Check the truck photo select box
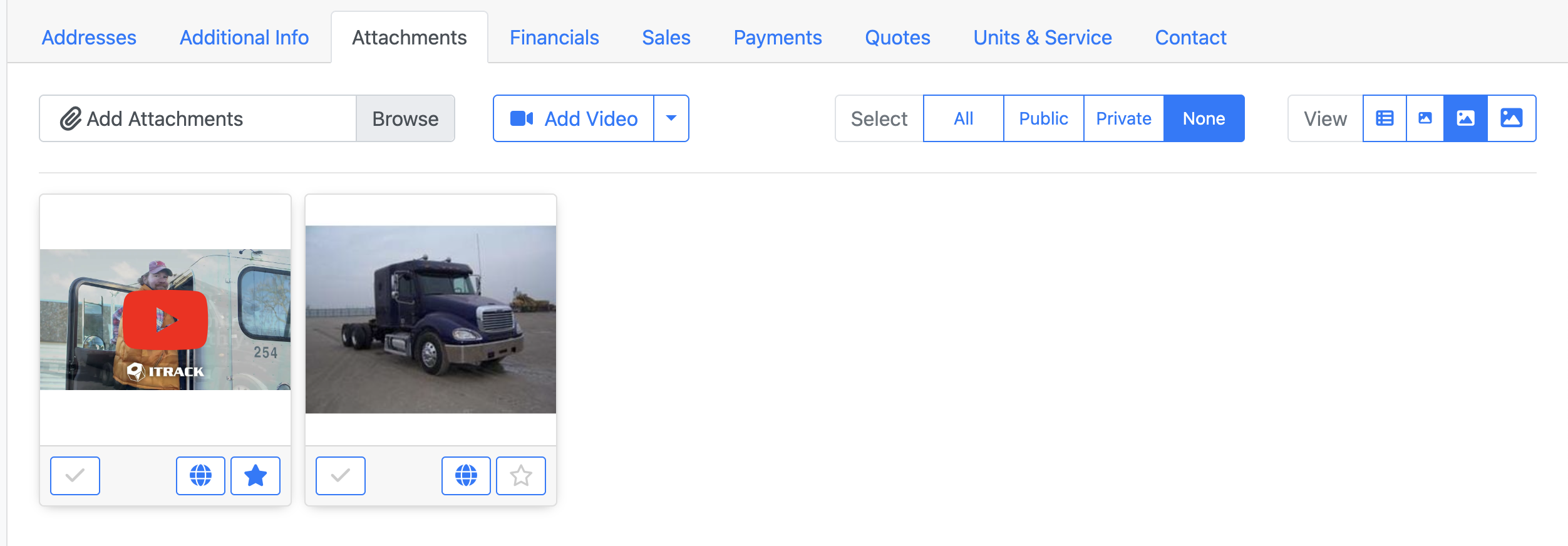 (x=341, y=476)
